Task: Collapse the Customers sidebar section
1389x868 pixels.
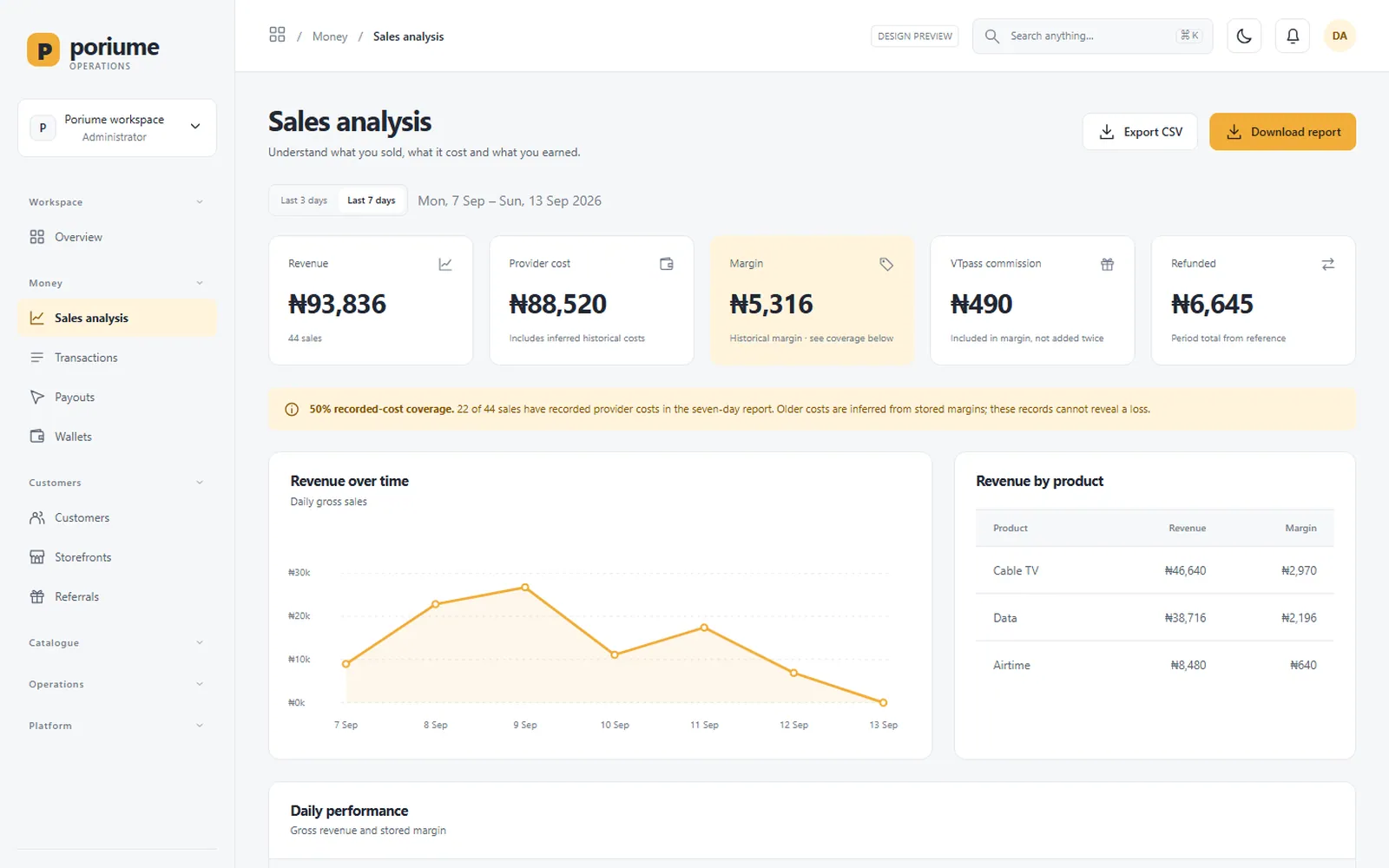Action: [x=116, y=483]
